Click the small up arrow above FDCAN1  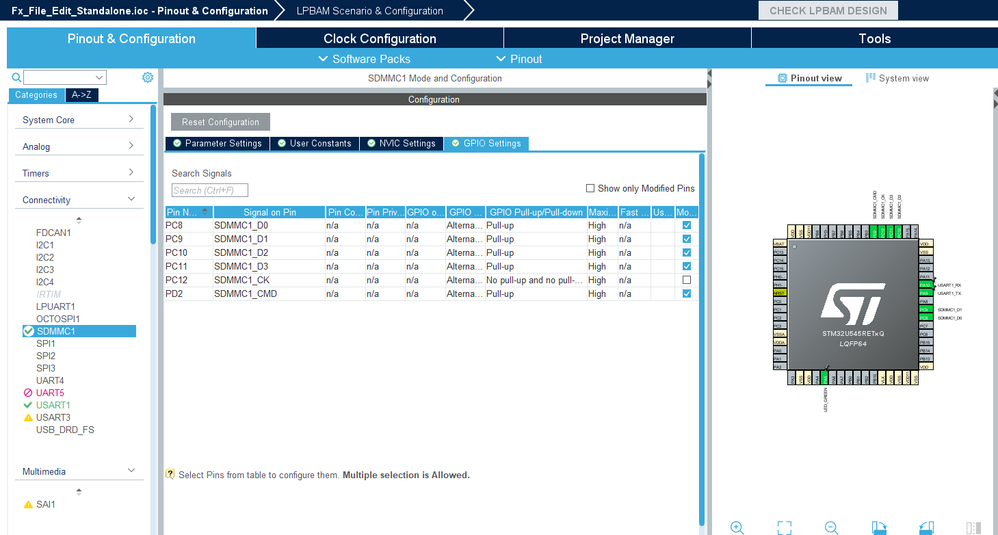(79, 219)
